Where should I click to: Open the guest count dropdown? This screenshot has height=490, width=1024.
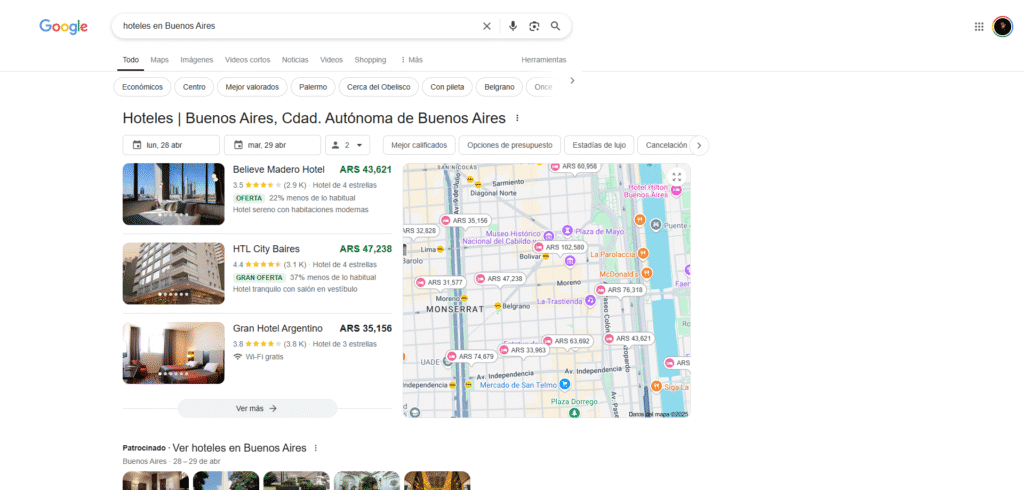tap(348, 145)
